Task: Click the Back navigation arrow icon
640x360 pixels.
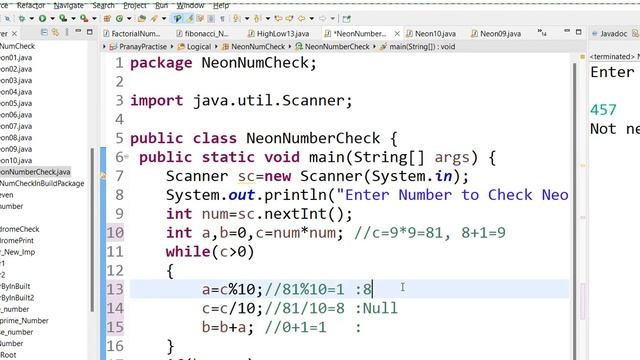Action: coord(302,18)
